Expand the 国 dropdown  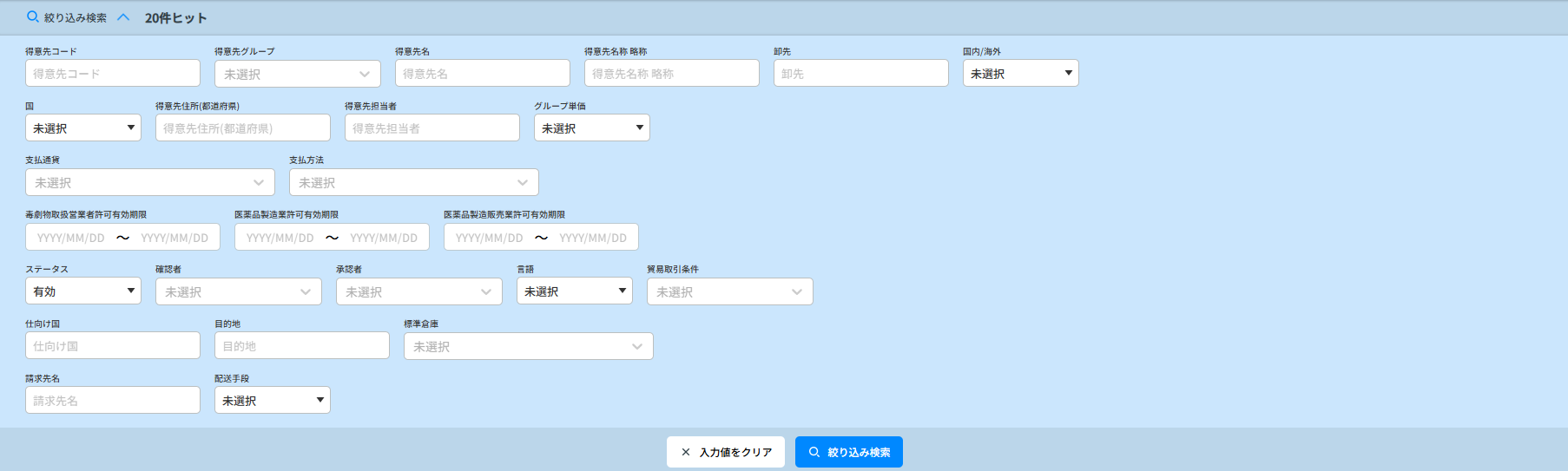click(82, 128)
